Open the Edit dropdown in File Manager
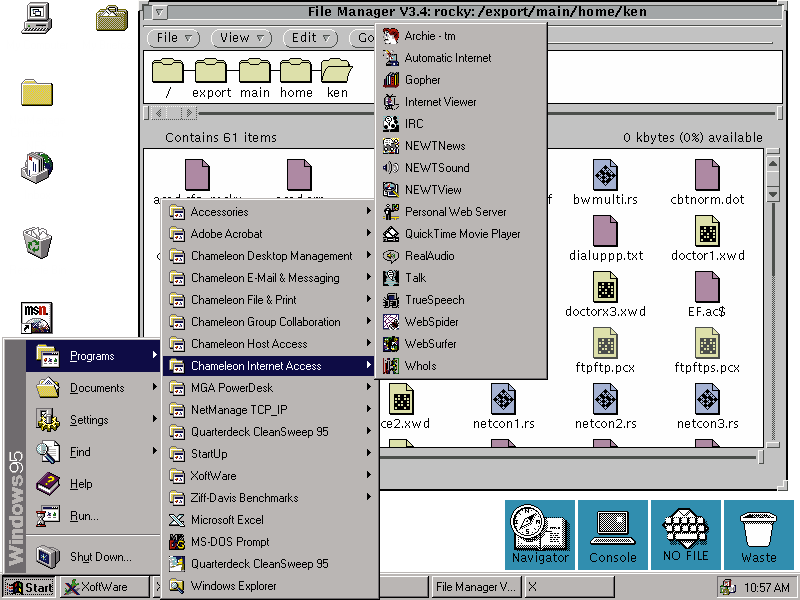Image resolution: width=800 pixels, height=600 pixels. point(310,38)
